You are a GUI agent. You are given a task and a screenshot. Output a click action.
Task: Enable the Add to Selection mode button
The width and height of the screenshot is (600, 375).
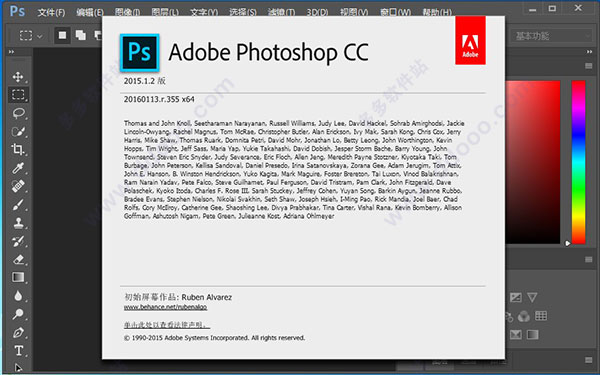80,36
